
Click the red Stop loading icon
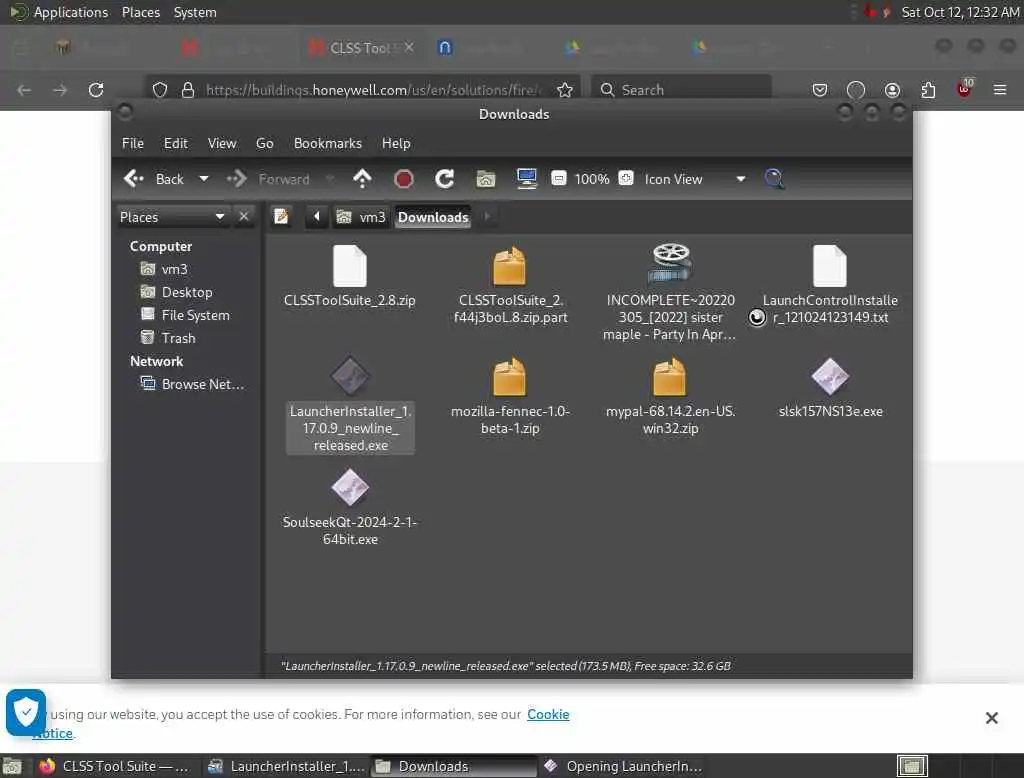pyautogui.click(x=404, y=178)
